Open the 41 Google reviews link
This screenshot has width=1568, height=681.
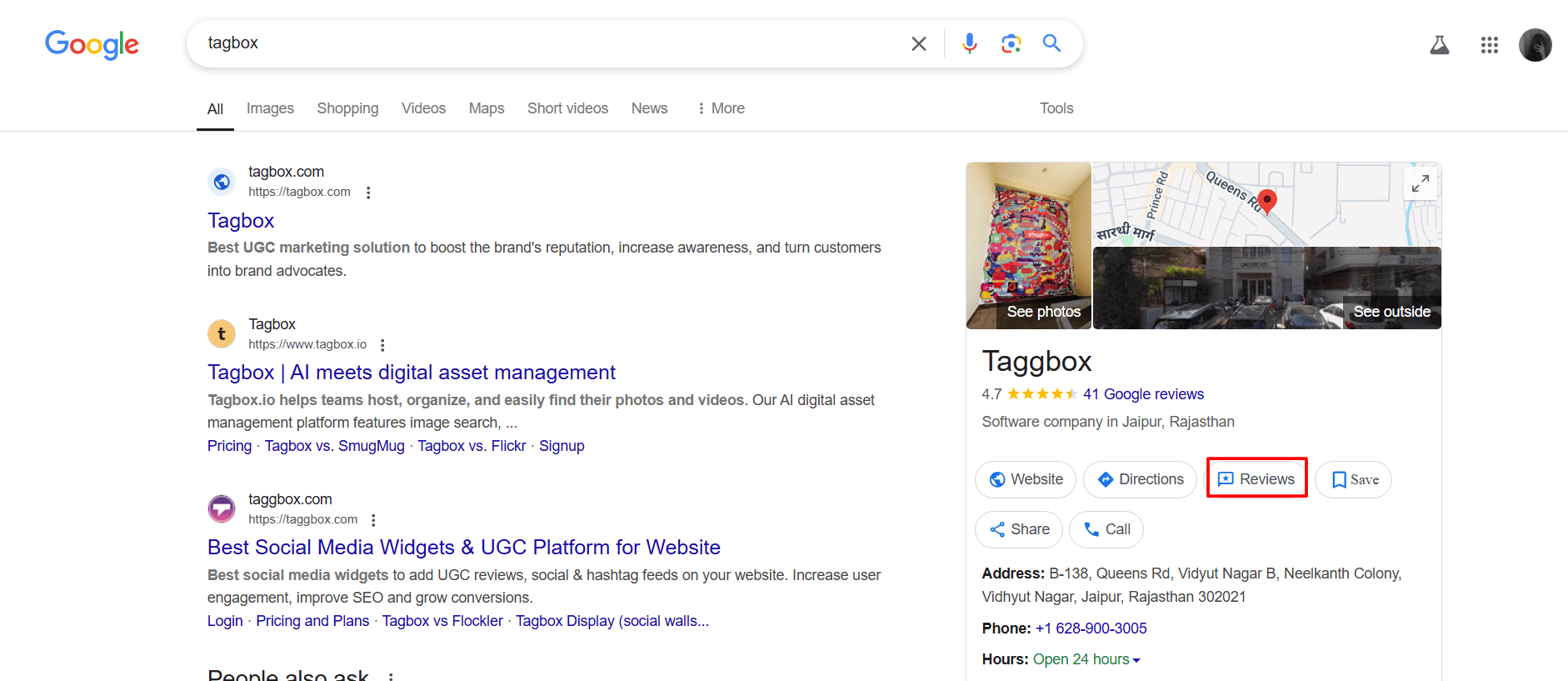[1143, 394]
